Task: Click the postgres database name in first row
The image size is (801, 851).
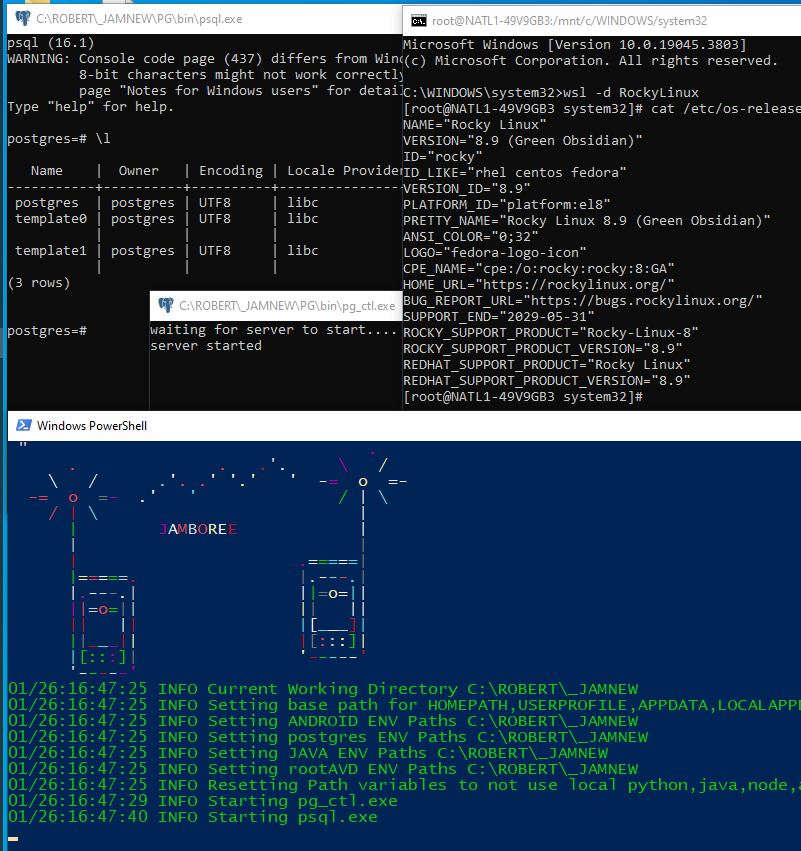Action: [x=47, y=202]
